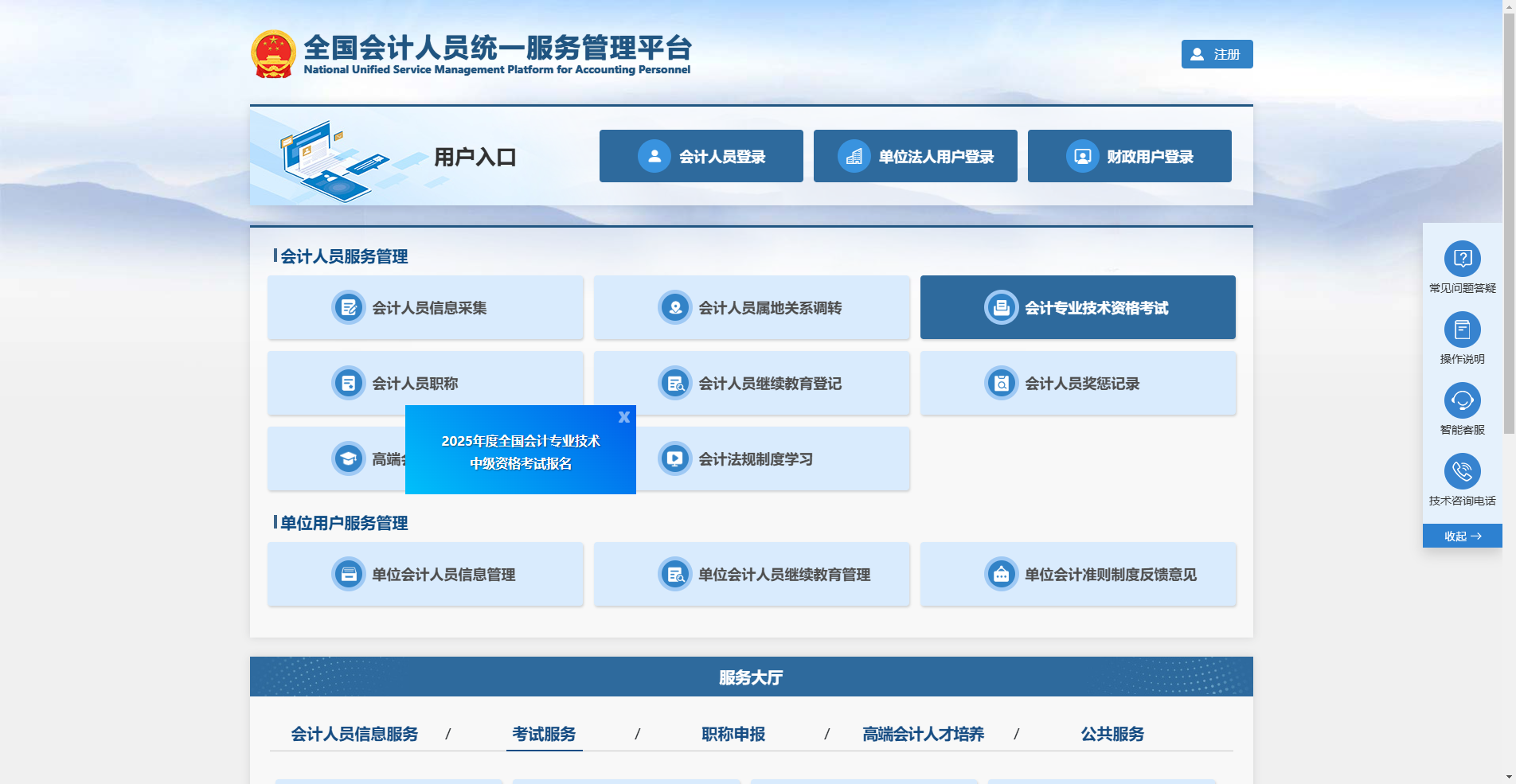Open 单位会计准则制度反馈意见 service
Screen dimensions: 1516x784
(x=1077, y=574)
